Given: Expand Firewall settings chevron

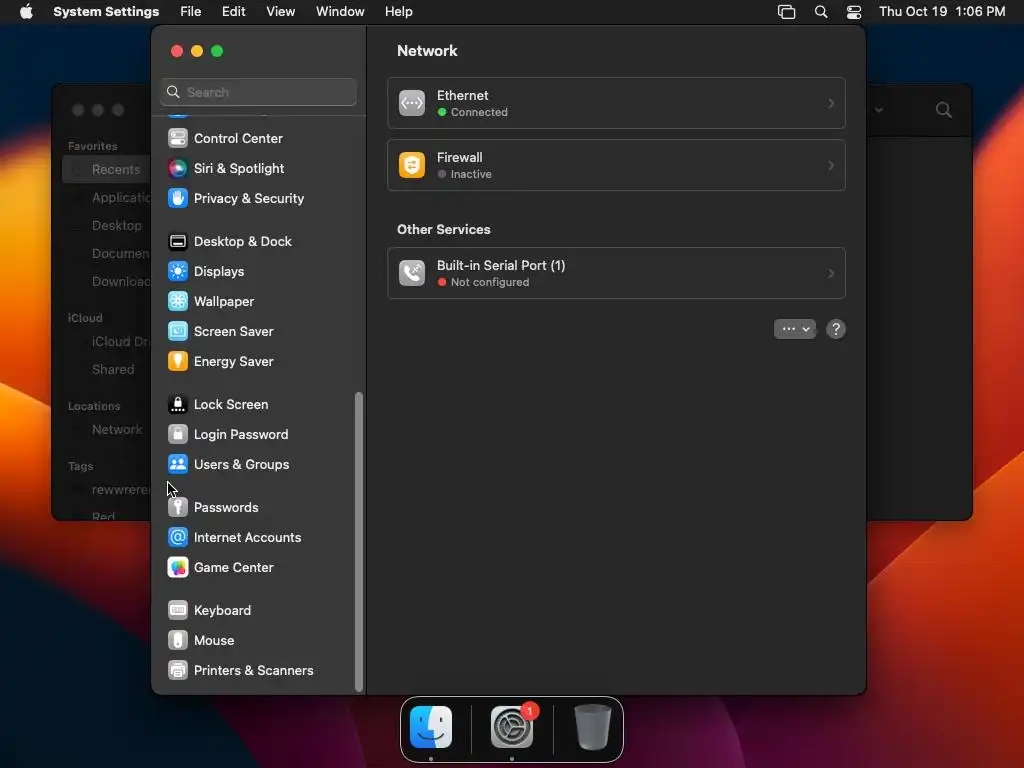Looking at the screenshot, I should click(831, 165).
